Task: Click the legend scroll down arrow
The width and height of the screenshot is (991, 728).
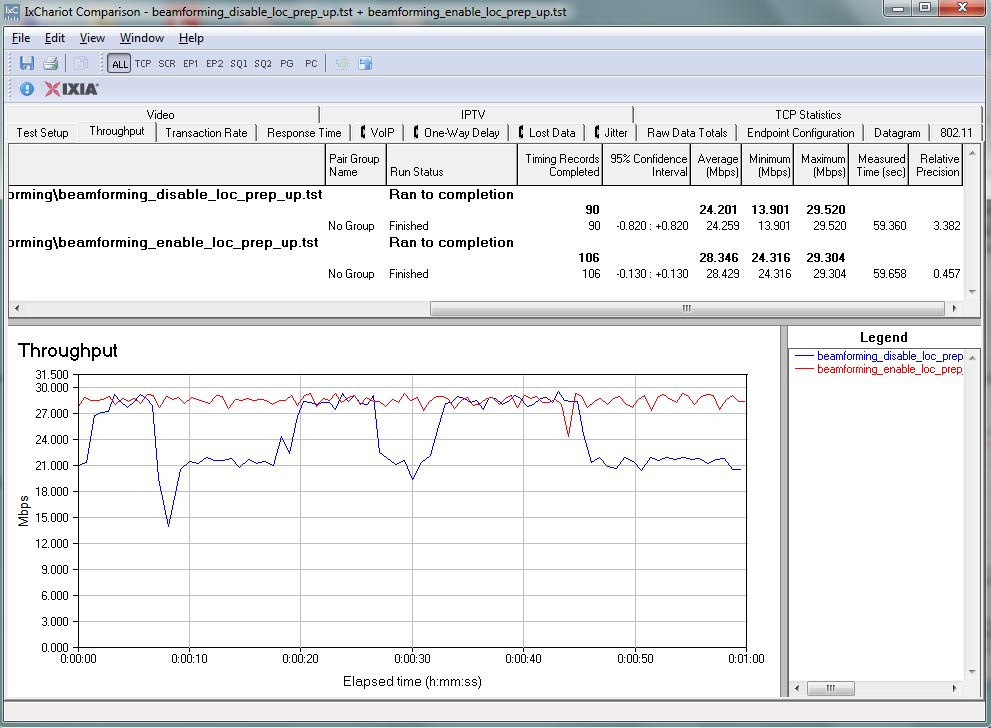Action: pos(972,672)
